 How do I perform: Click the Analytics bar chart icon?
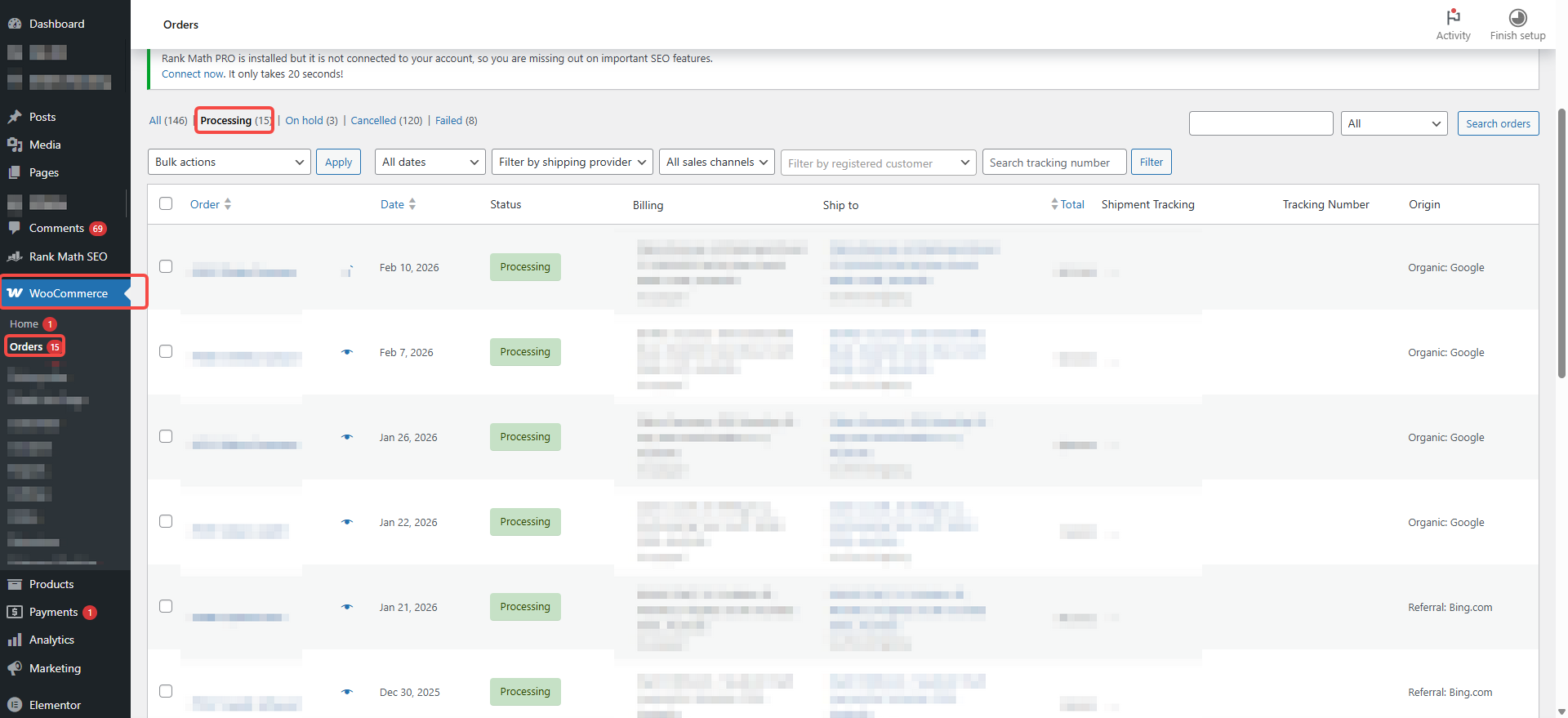pyautogui.click(x=15, y=640)
